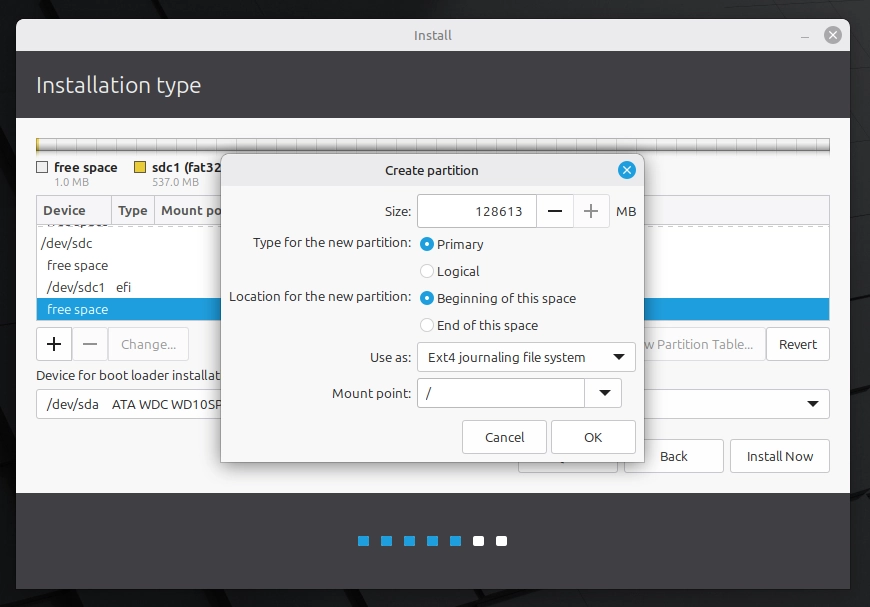Screen dimensions: 870x607
Task: Open the Mount point dropdown
Action: [x=604, y=393]
